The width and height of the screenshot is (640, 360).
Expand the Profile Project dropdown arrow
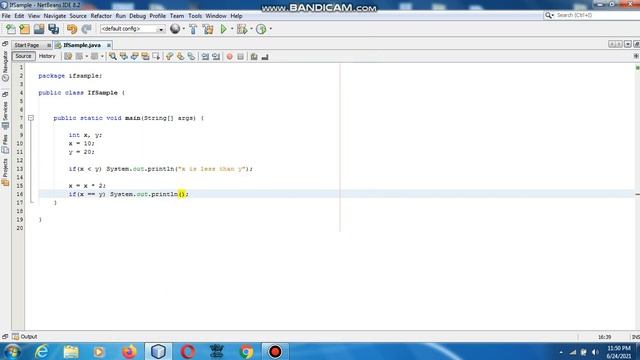pyautogui.click(x=271, y=29)
